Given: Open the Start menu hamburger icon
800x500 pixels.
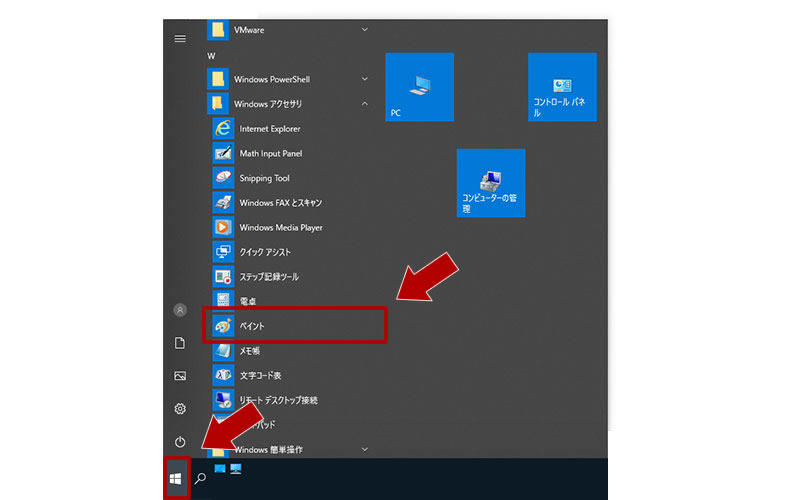Looking at the screenshot, I should click(180, 39).
